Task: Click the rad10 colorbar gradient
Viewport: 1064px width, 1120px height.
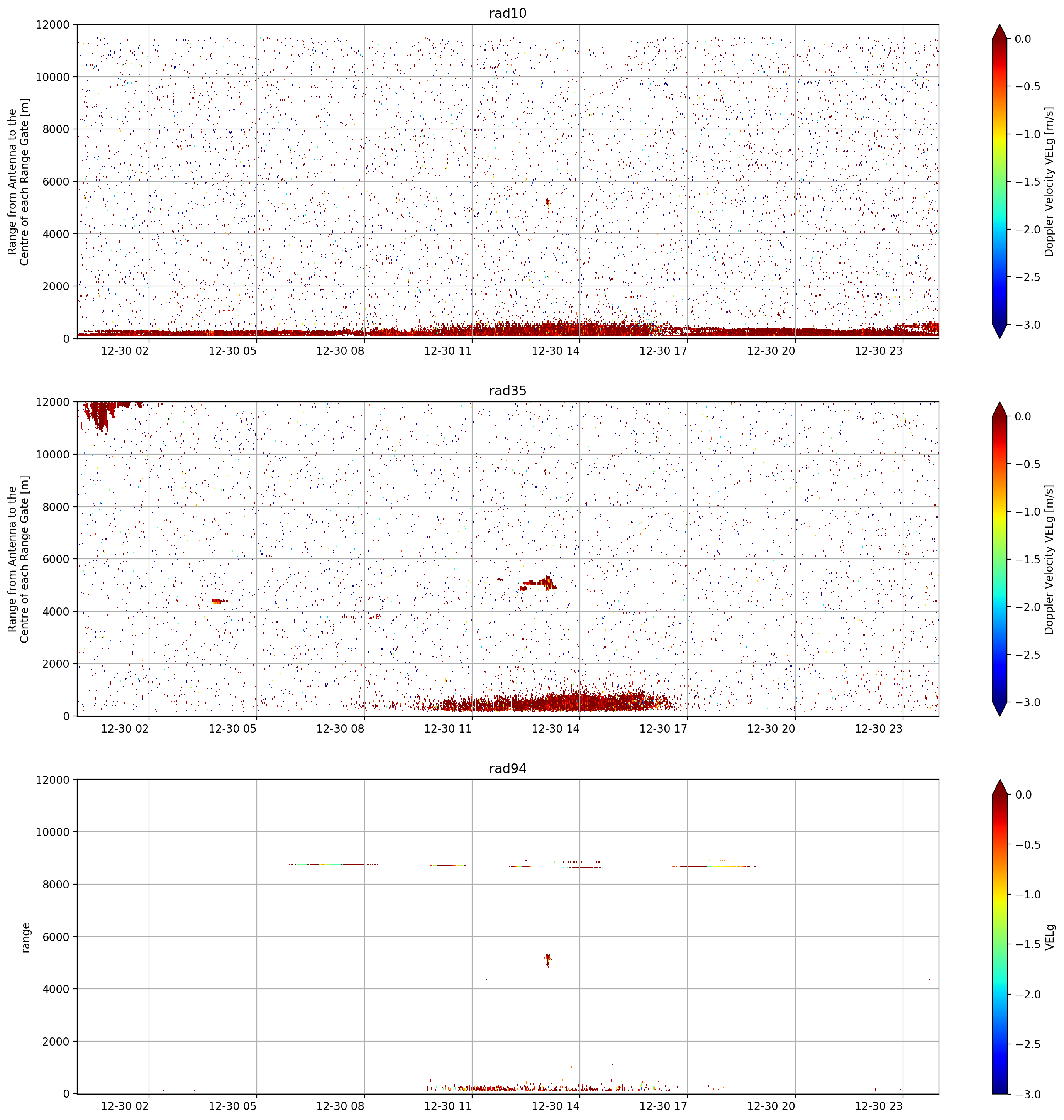Action: pos(1000,181)
